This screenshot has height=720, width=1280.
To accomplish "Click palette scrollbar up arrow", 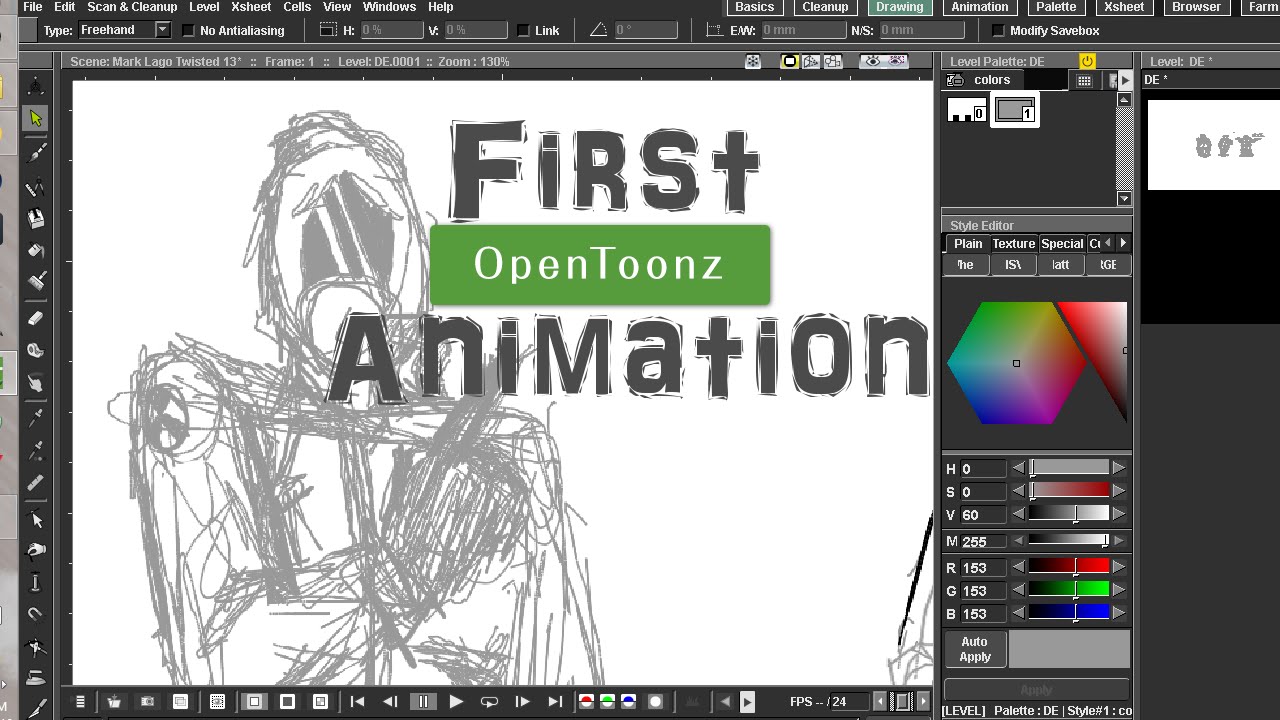I will click(x=1125, y=100).
